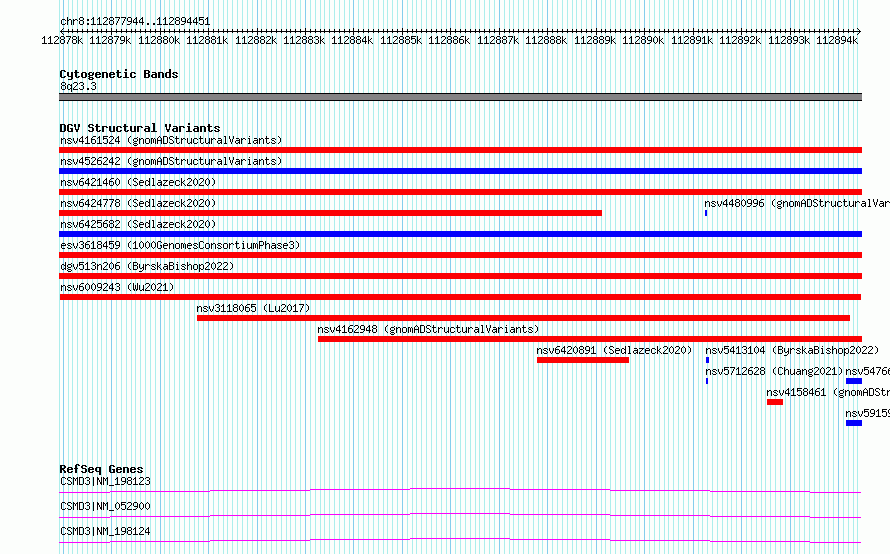The image size is (890, 554).
Task: Click the CSMD3|NM_198123 gene label
Action: pos(105,481)
